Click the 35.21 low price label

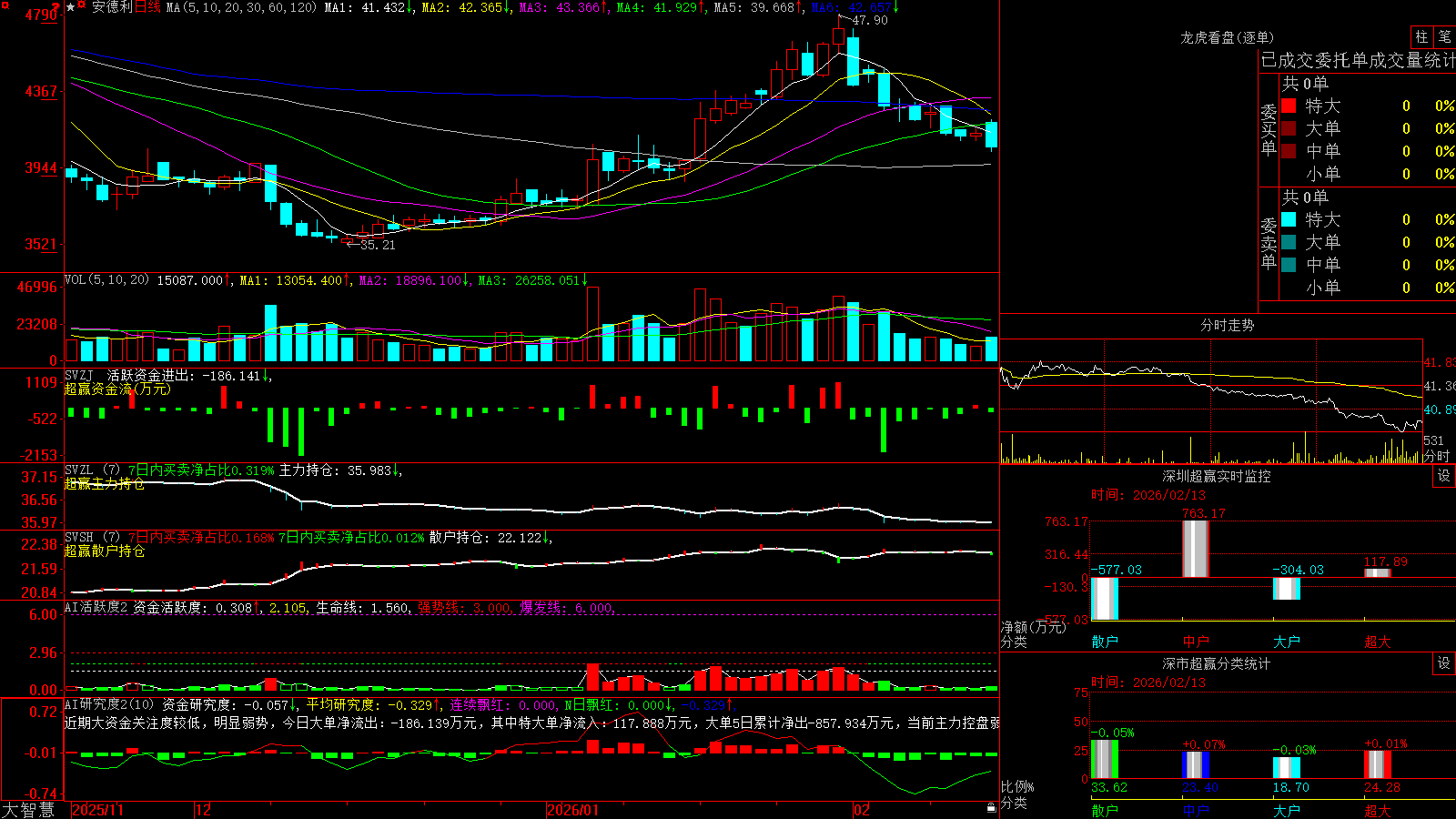[x=378, y=245]
